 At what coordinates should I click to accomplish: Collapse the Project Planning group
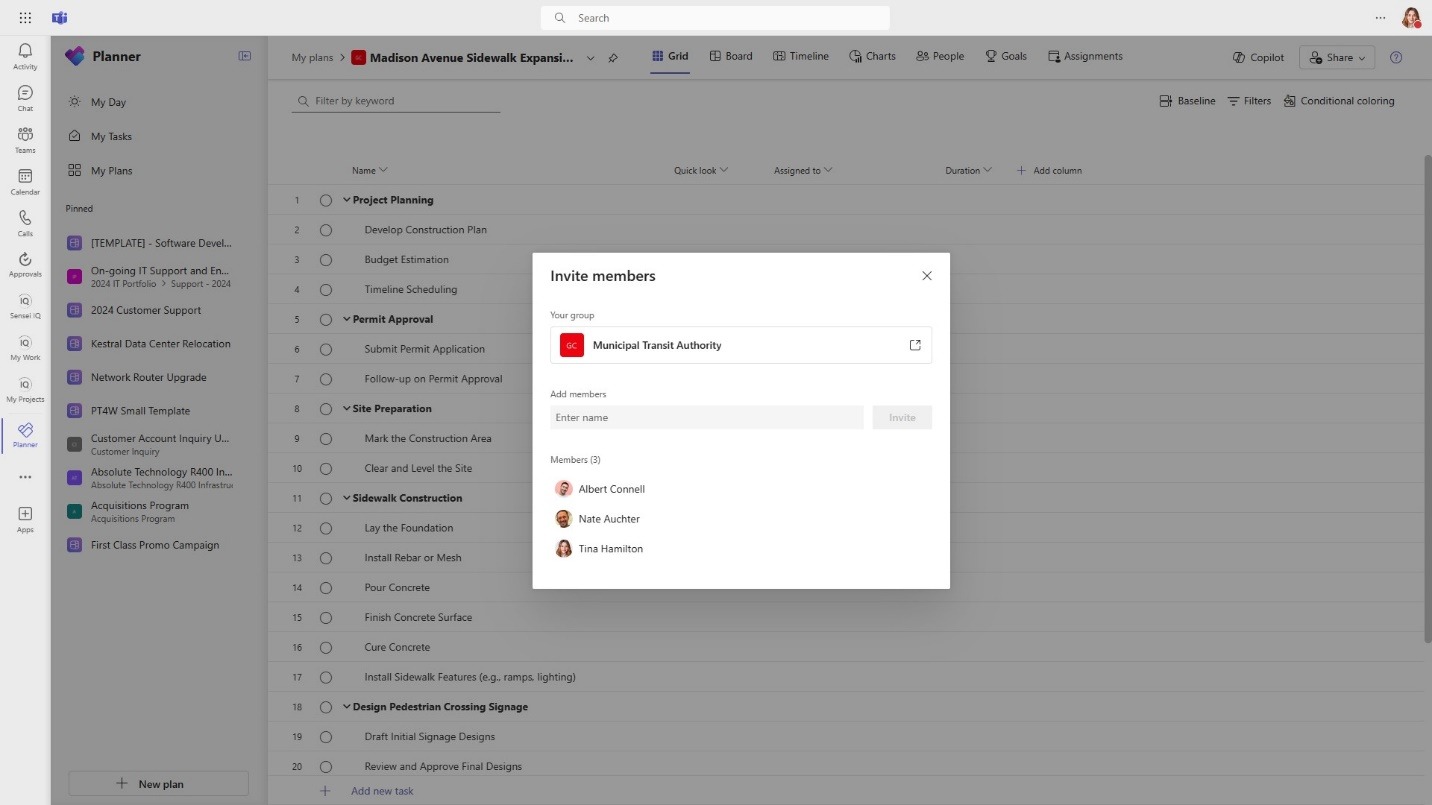click(x=347, y=200)
